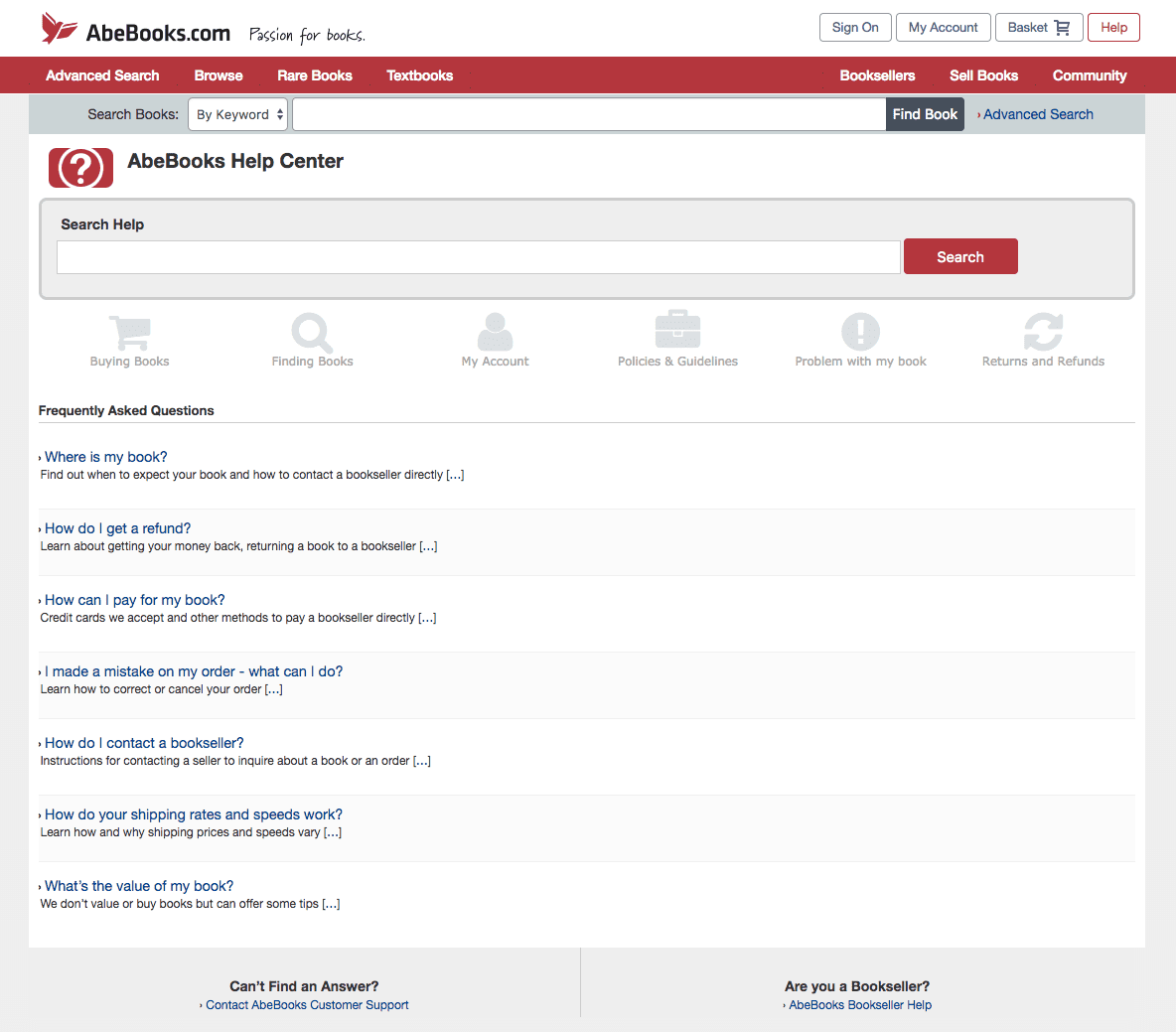Open "How can I pay for my book?"

click(135, 600)
